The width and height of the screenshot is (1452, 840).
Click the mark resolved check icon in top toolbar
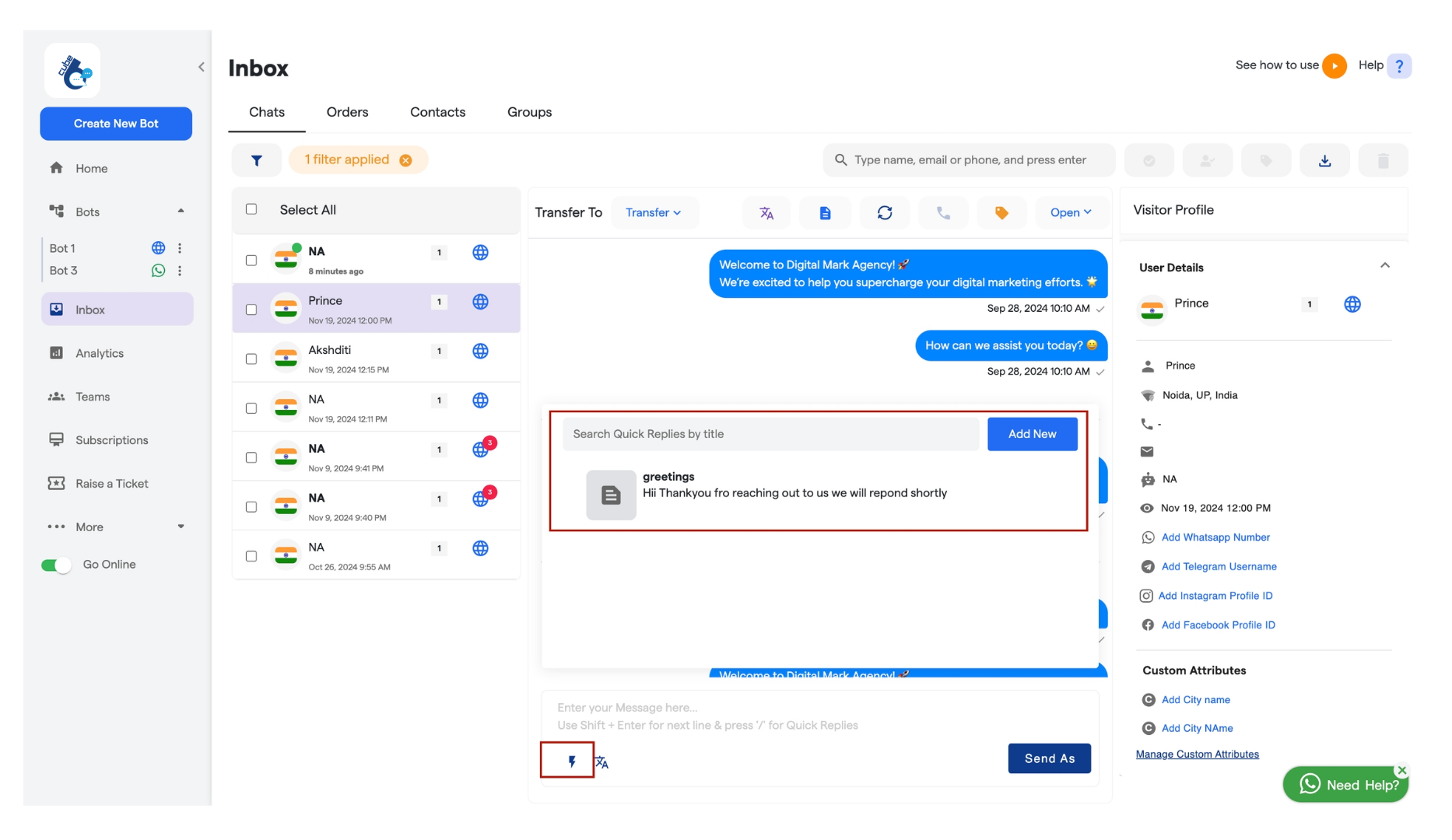(1149, 160)
